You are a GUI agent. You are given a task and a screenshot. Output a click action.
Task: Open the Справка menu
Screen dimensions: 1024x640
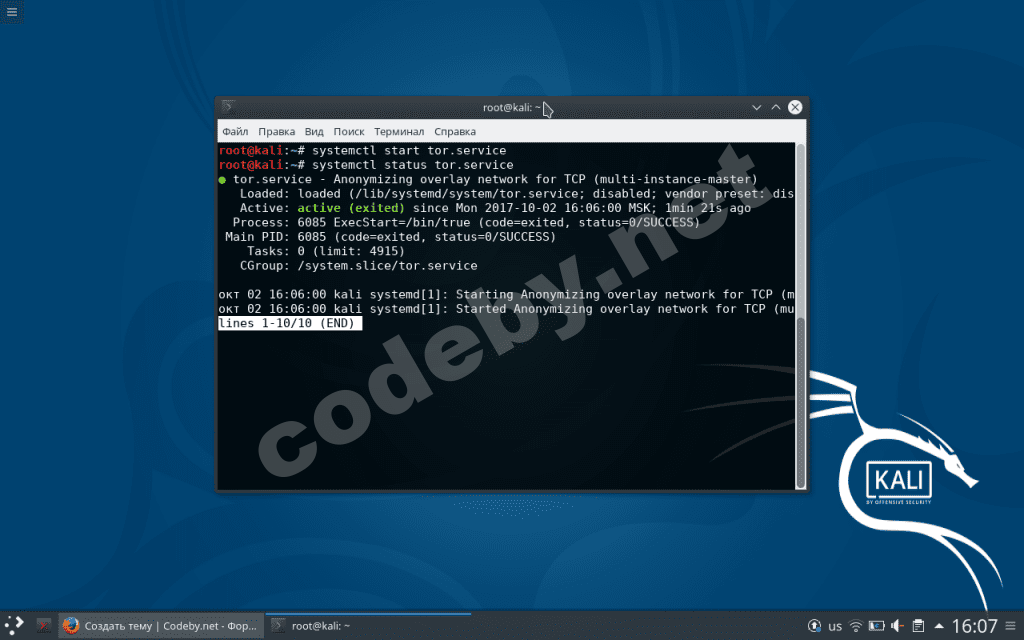pyautogui.click(x=455, y=131)
